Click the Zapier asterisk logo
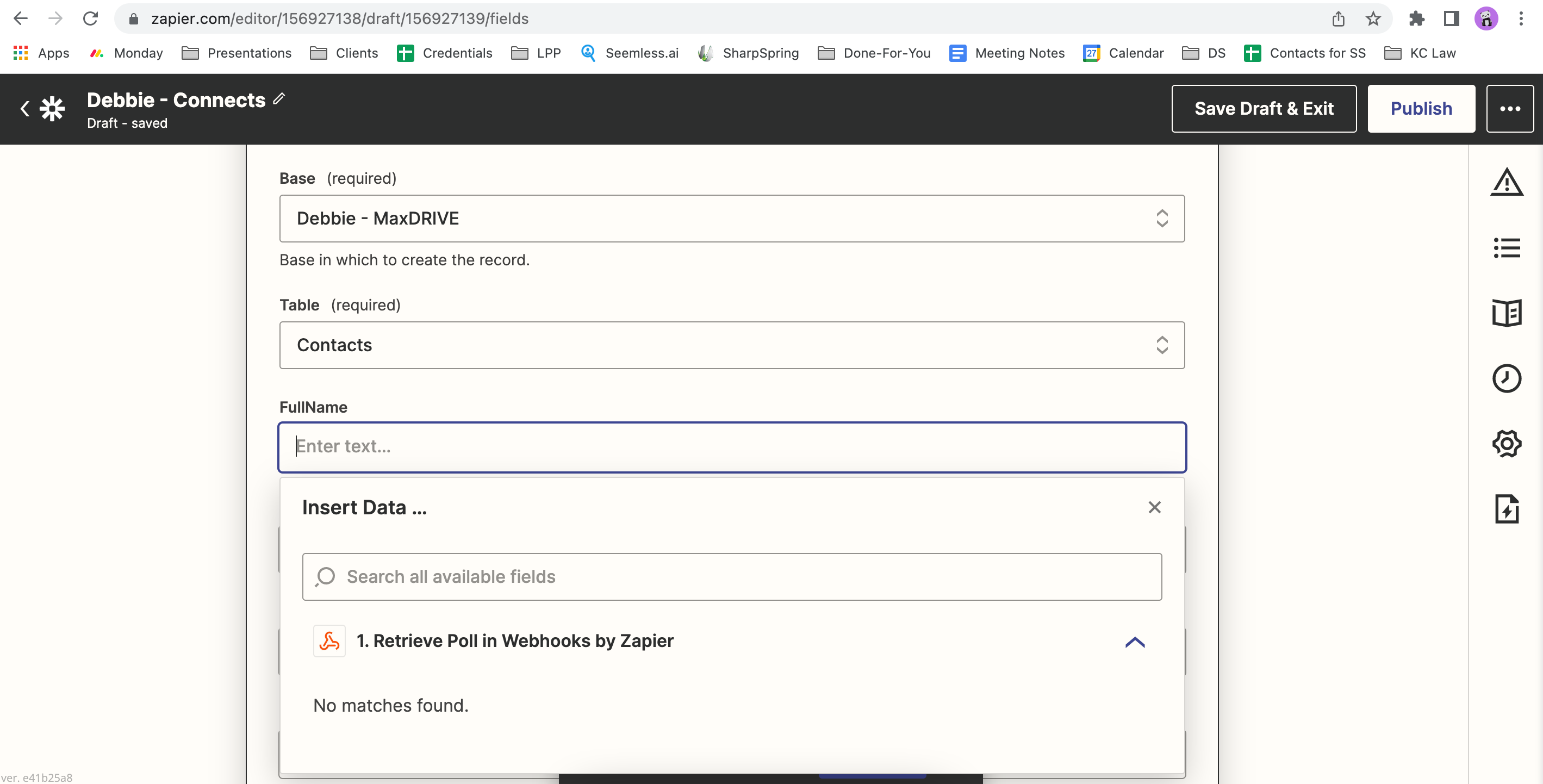 [x=52, y=108]
